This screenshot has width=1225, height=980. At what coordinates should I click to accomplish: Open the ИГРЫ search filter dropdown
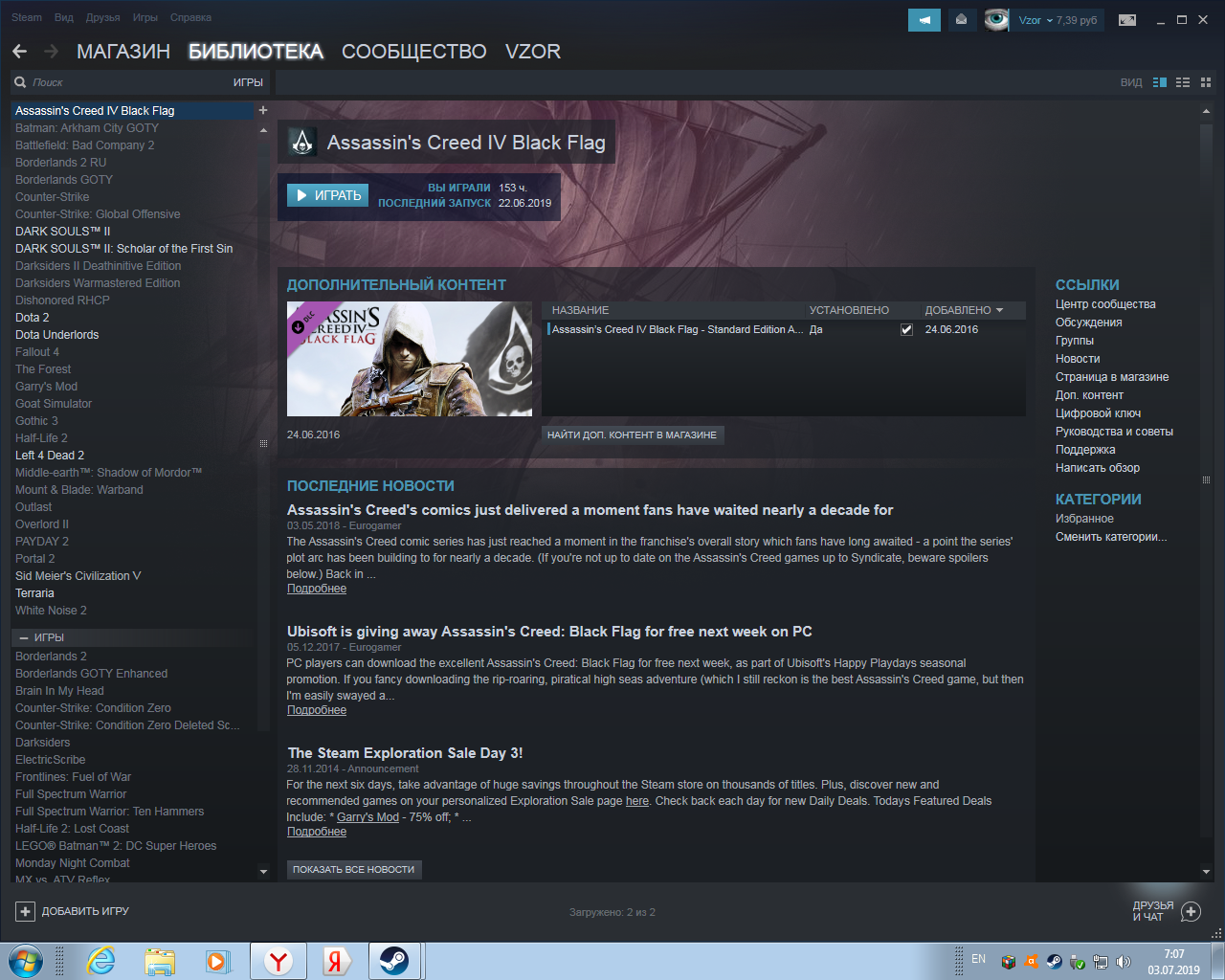[x=248, y=82]
